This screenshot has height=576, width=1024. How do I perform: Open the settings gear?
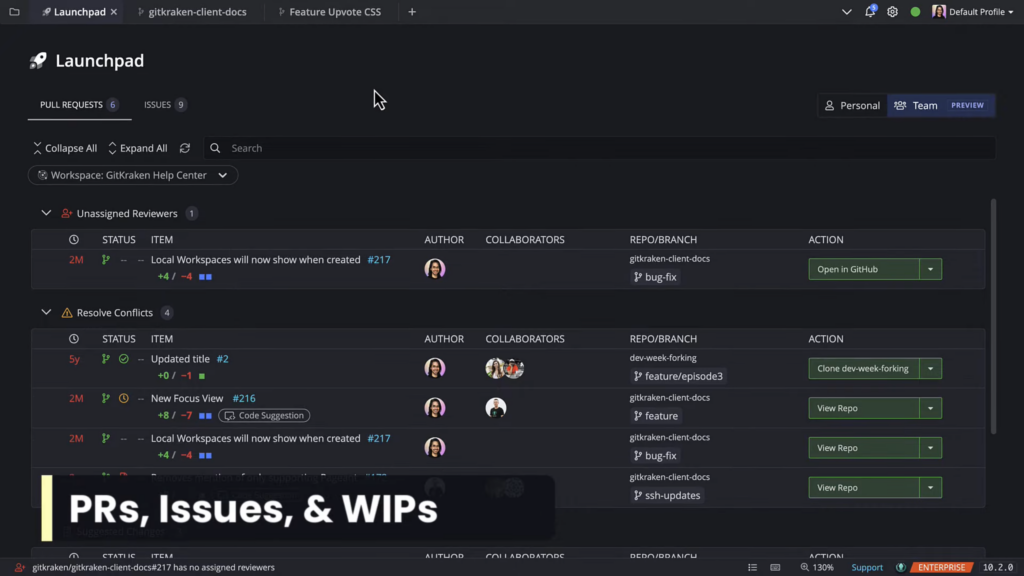(892, 12)
